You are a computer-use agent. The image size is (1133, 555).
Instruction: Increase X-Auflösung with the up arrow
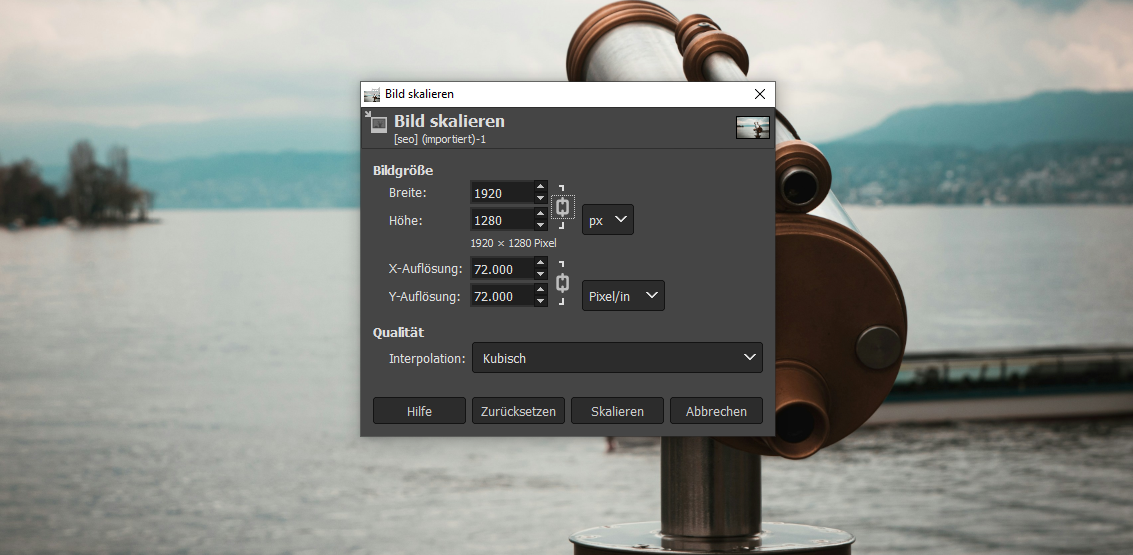pyautogui.click(x=540, y=263)
